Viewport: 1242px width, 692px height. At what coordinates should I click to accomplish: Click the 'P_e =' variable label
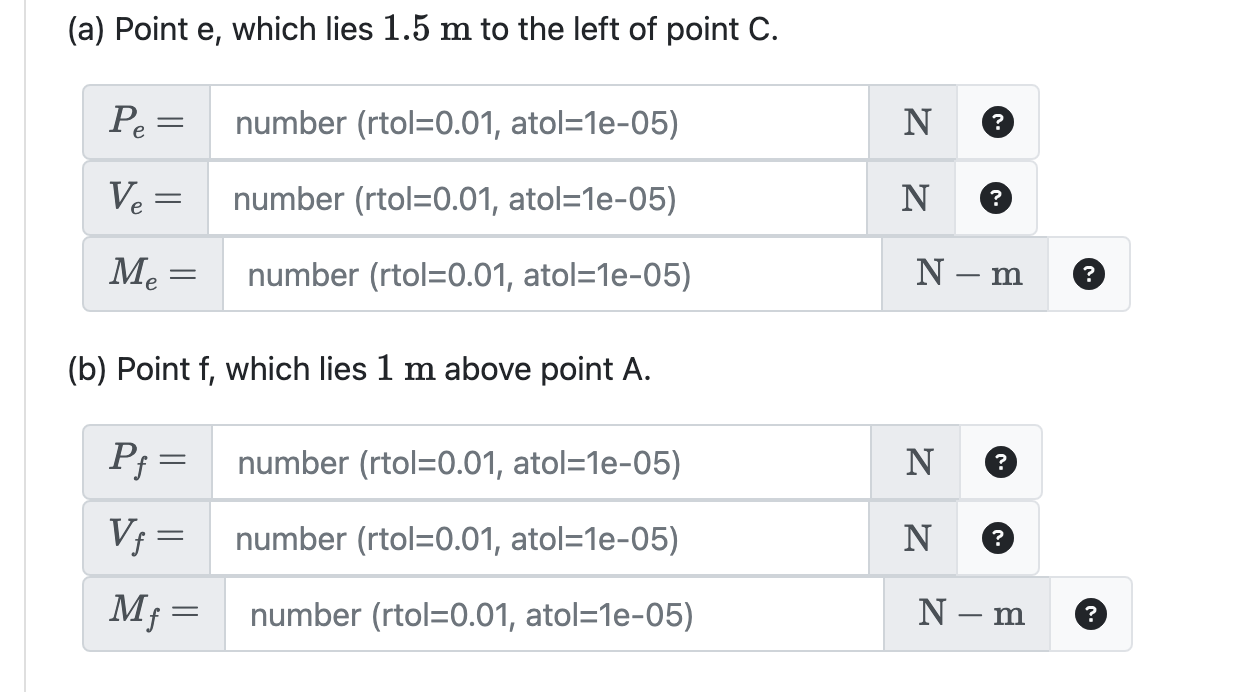point(146,123)
